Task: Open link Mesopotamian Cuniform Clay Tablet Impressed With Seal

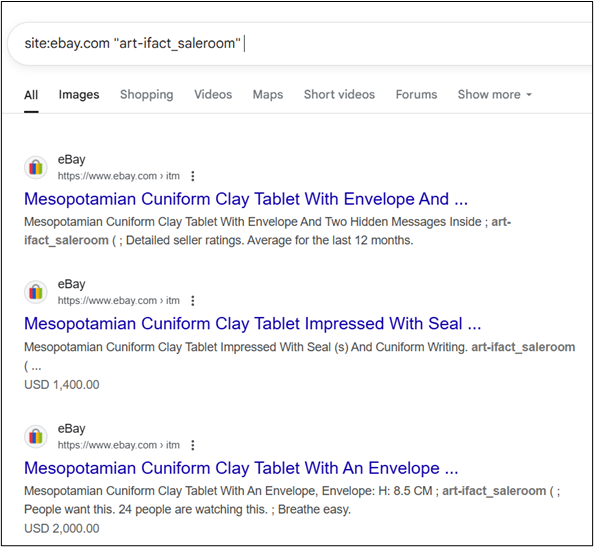Action: coord(253,324)
